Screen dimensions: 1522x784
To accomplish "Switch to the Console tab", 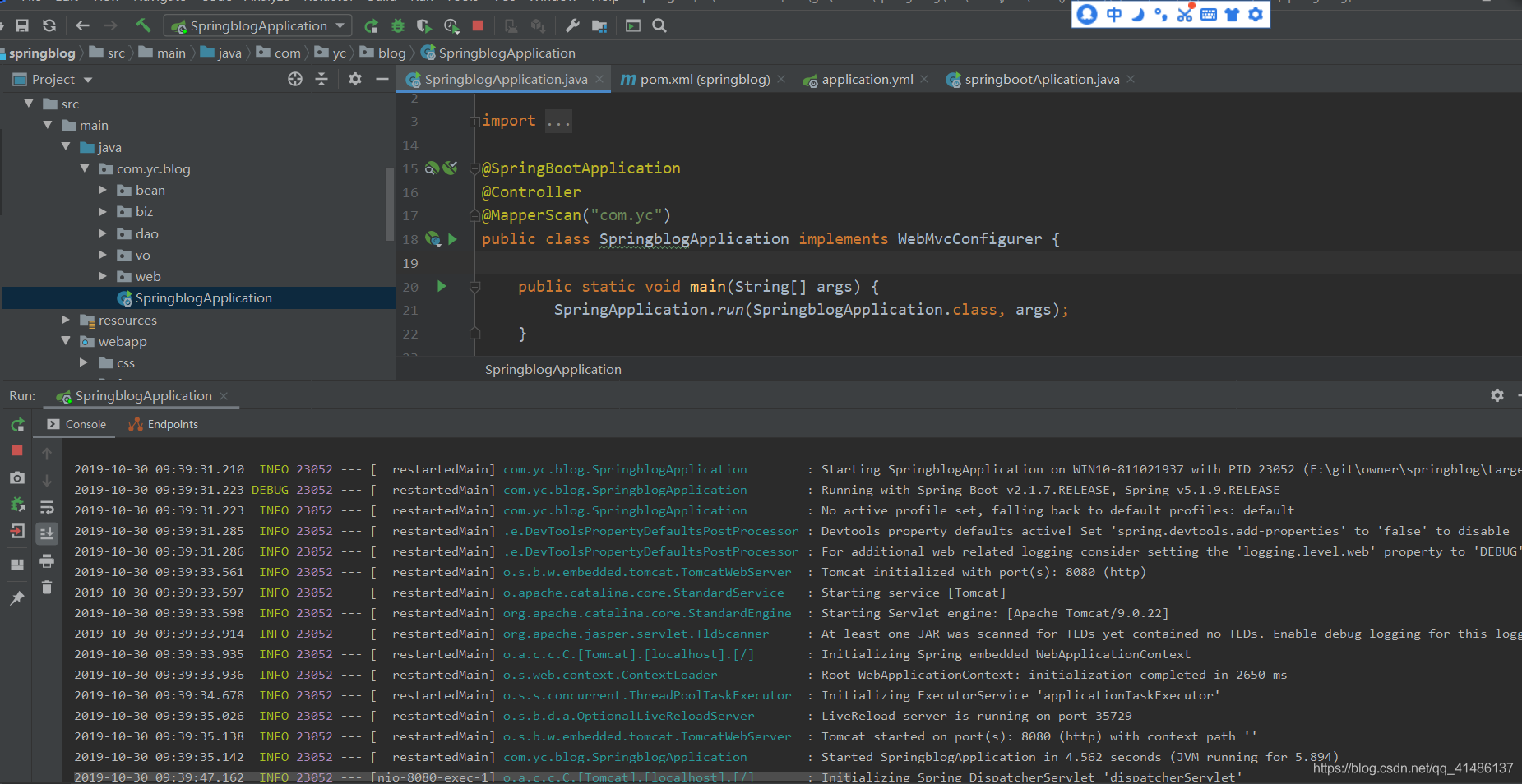I will 77,424.
